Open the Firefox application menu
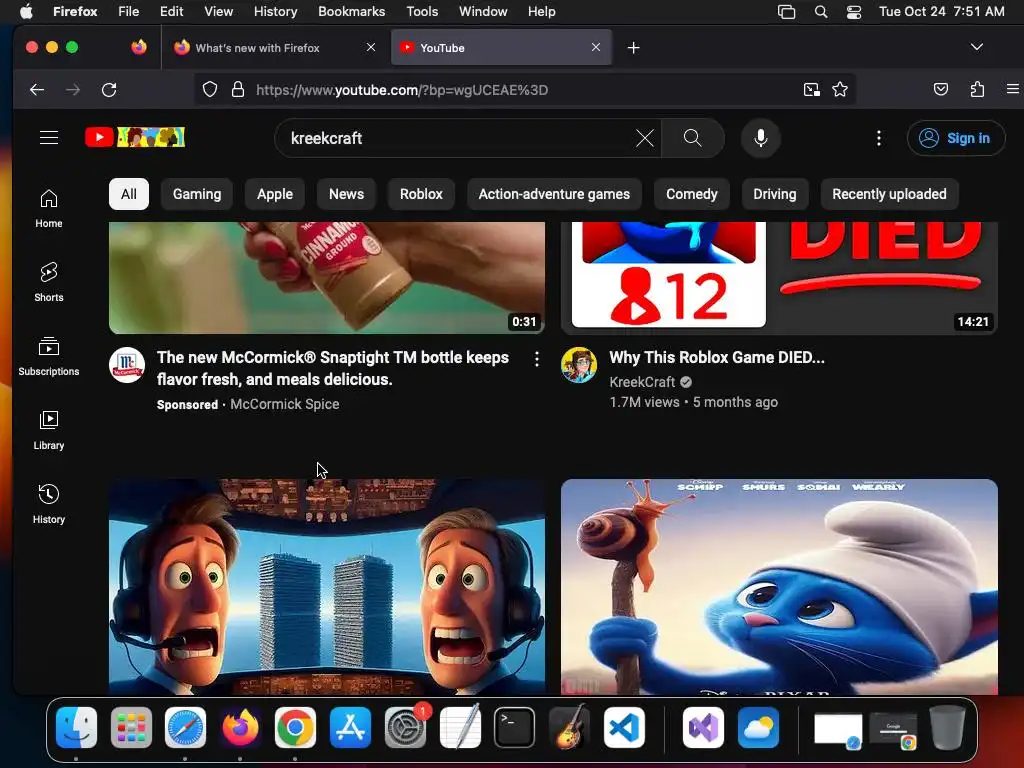The height and width of the screenshot is (768, 1024). pyautogui.click(x=1013, y=89)
